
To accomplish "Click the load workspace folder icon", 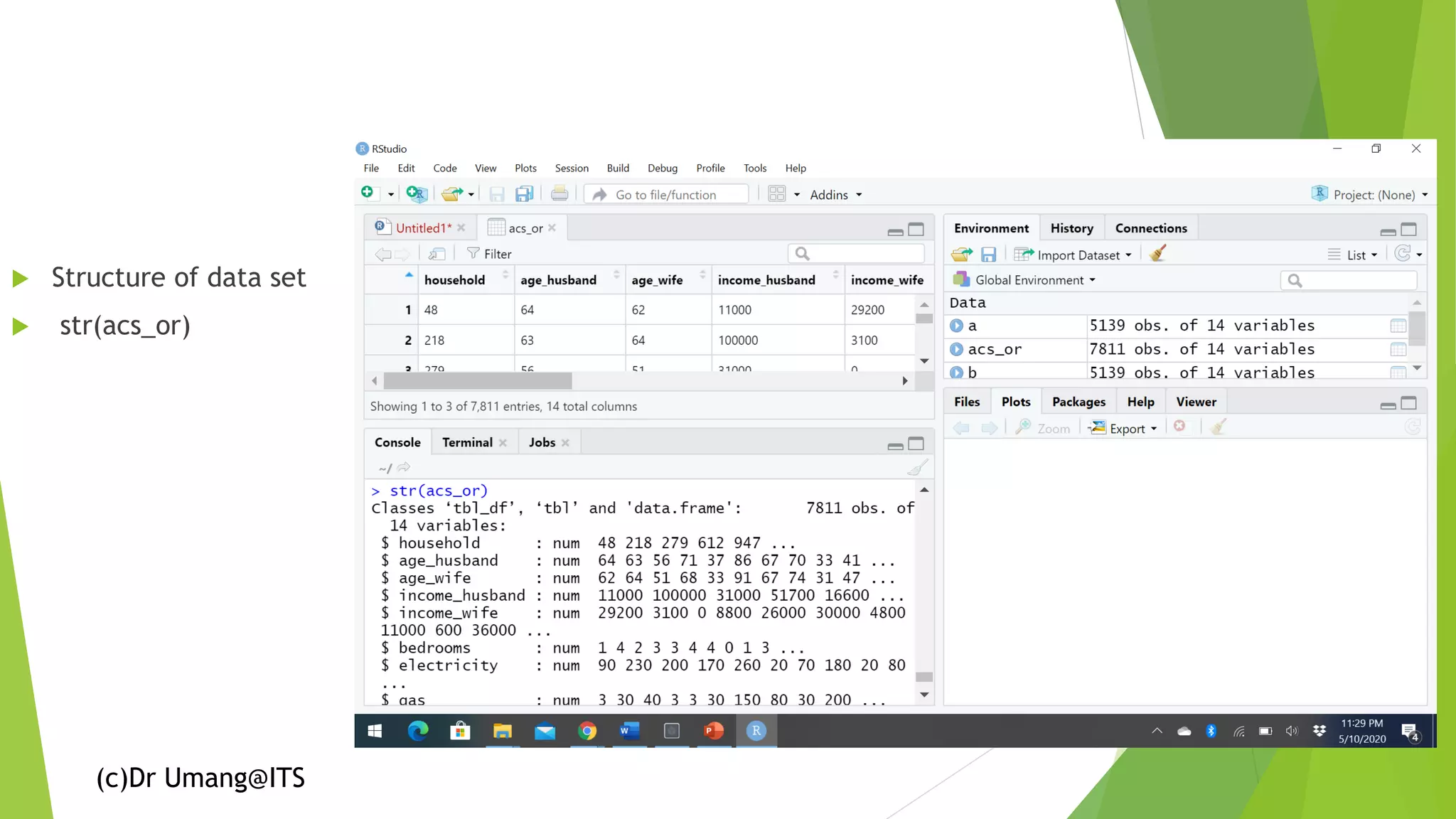I will [x=962, y=255].
